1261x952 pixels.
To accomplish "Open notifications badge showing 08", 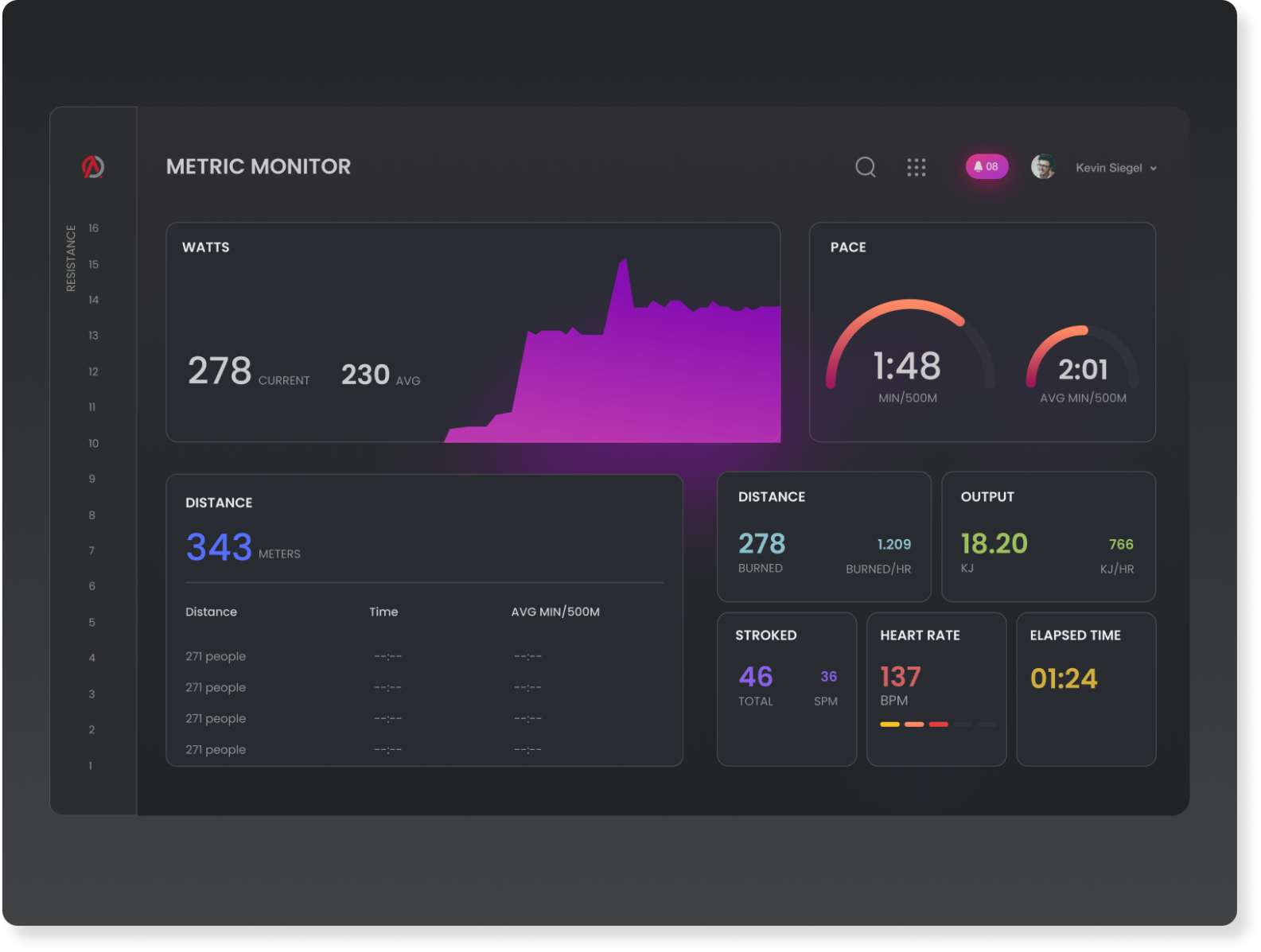I will point(987,166).
